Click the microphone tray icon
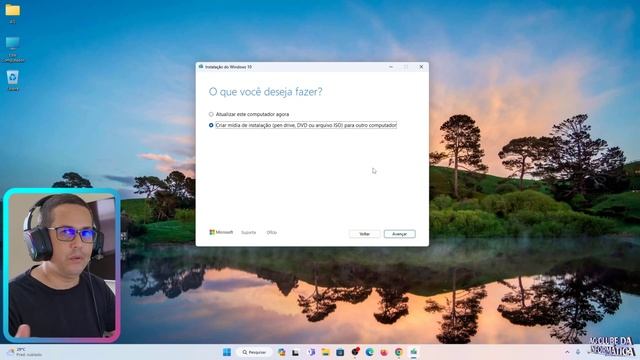Screen dimensions: 640x360 pyautogui.click(x=578, y=352)
